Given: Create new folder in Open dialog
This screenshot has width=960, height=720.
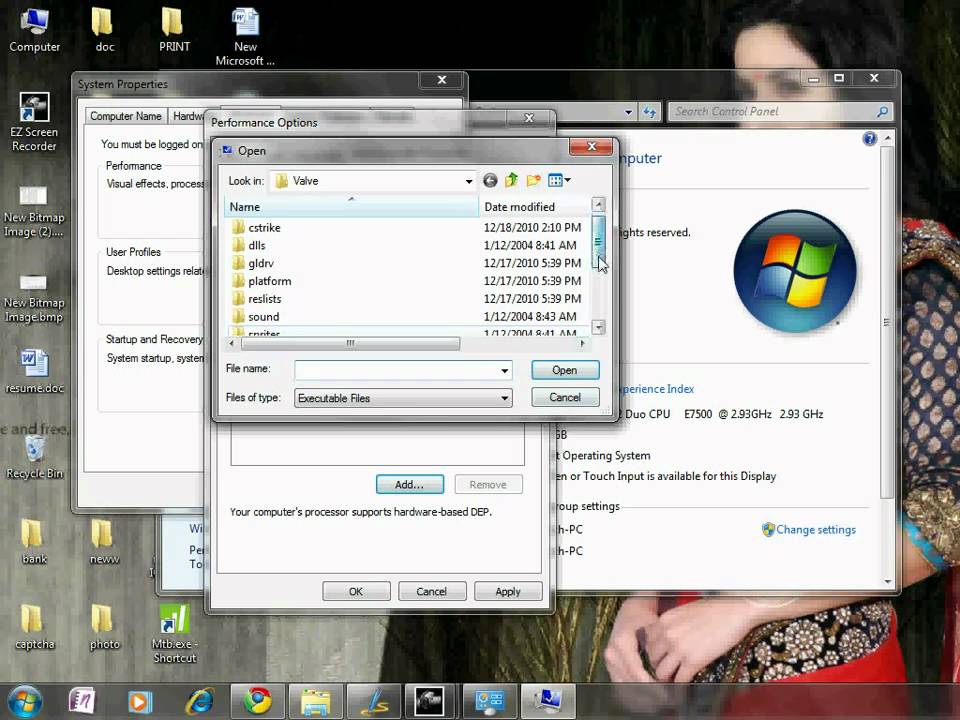Looking at the screenshot, I should [x=533, y=180].
